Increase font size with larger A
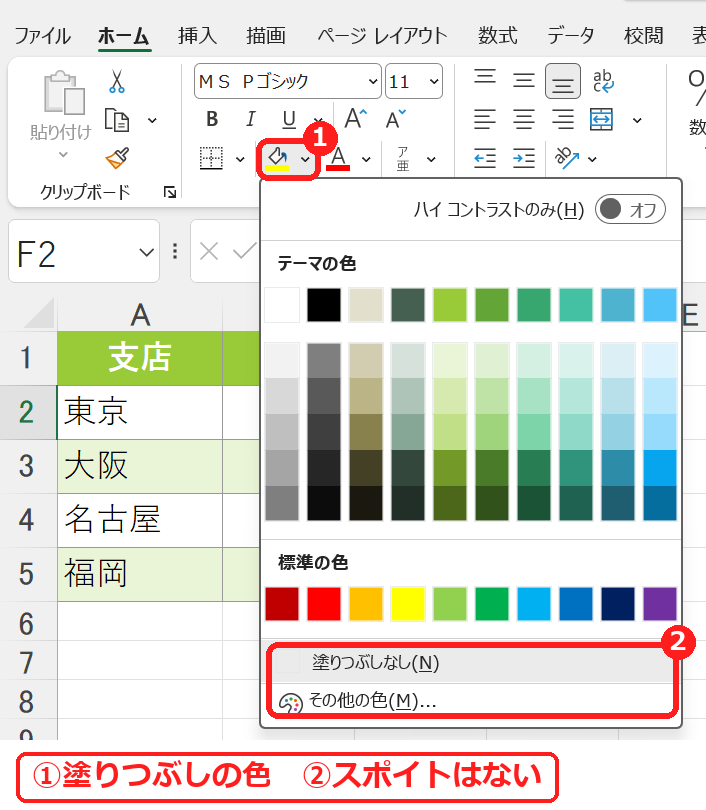 coord(355,119)
